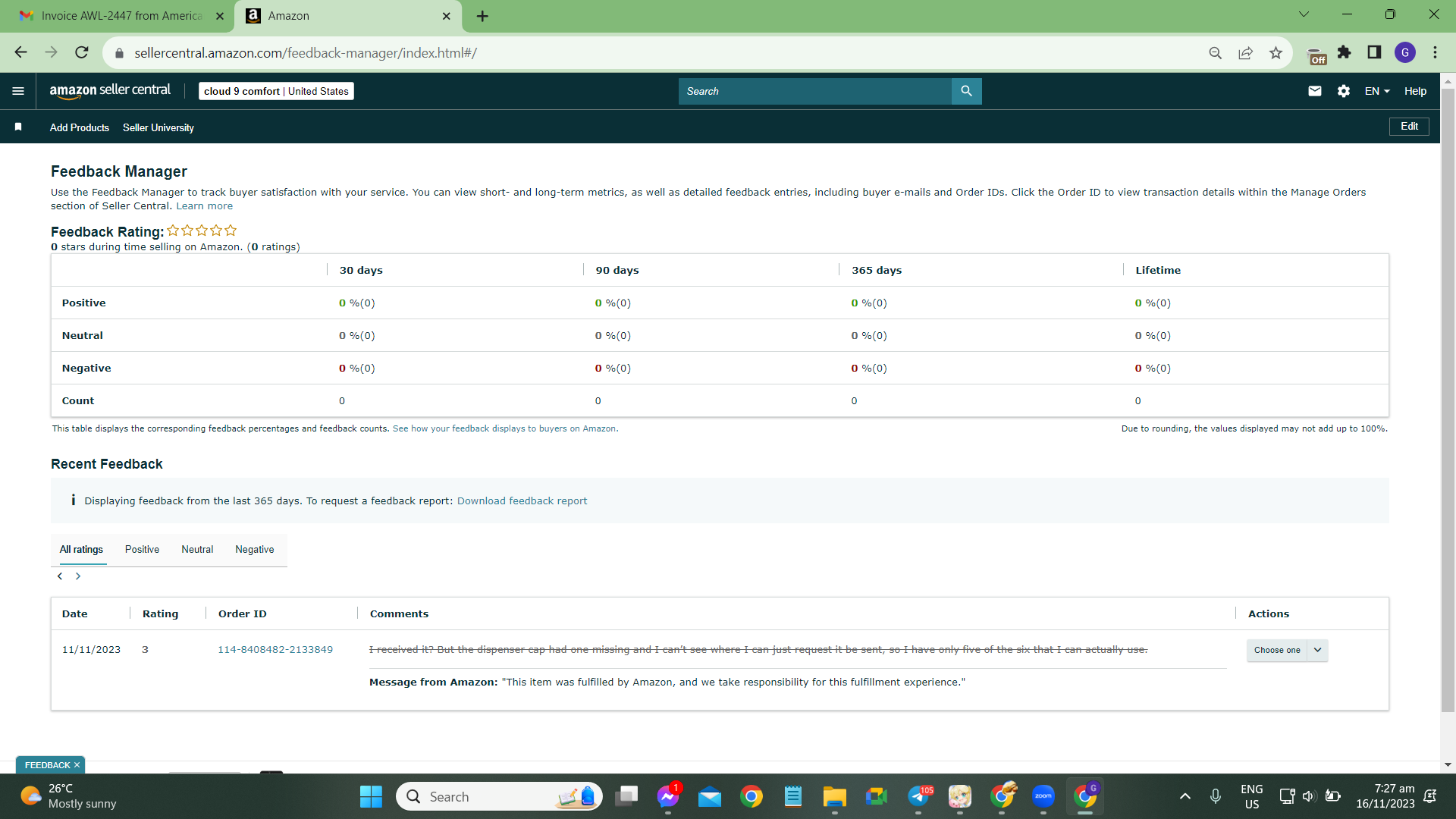The image size is (1456, 819).
Task: Click the 'Message from Amazon:' text
Action: click(x=434, y=682)
